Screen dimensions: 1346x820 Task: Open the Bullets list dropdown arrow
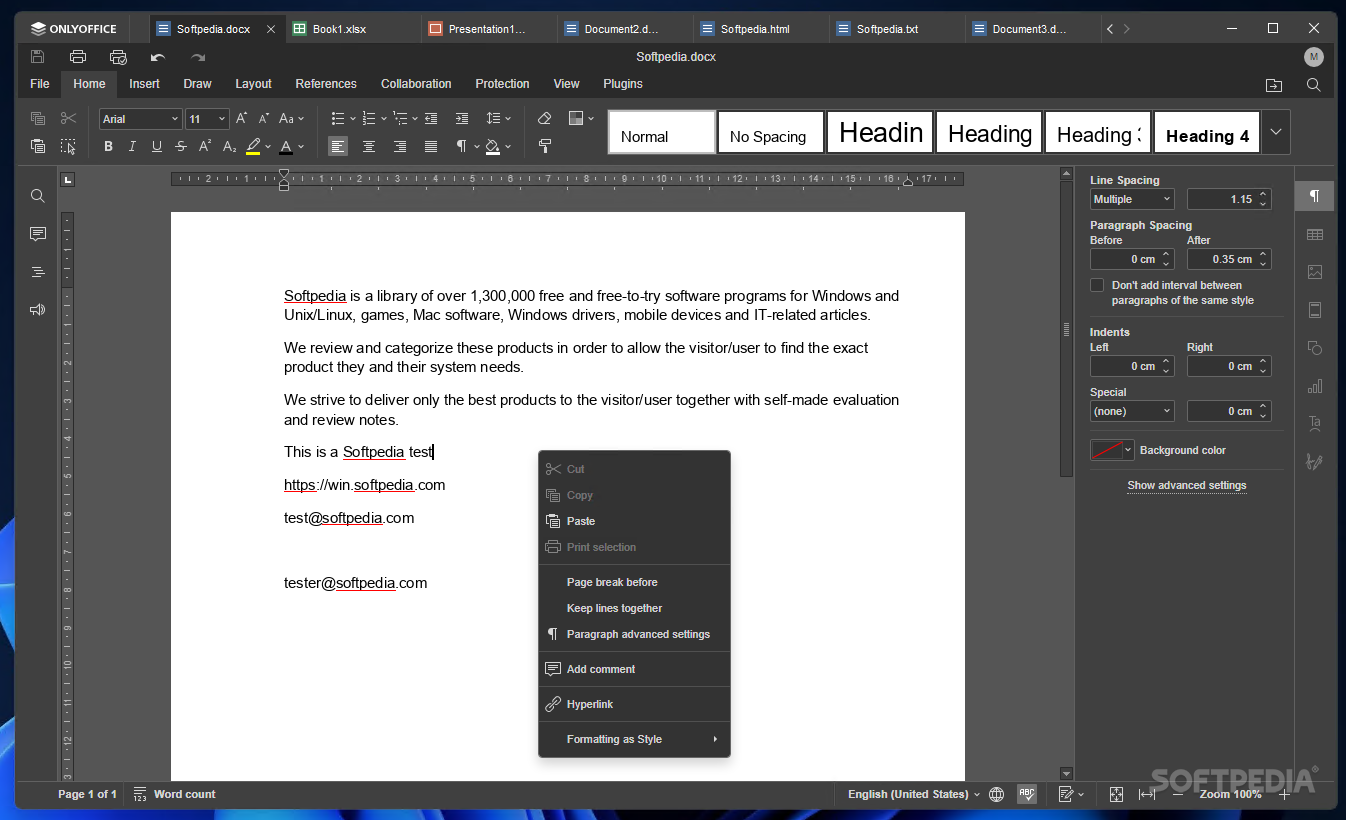coord(351,118)
